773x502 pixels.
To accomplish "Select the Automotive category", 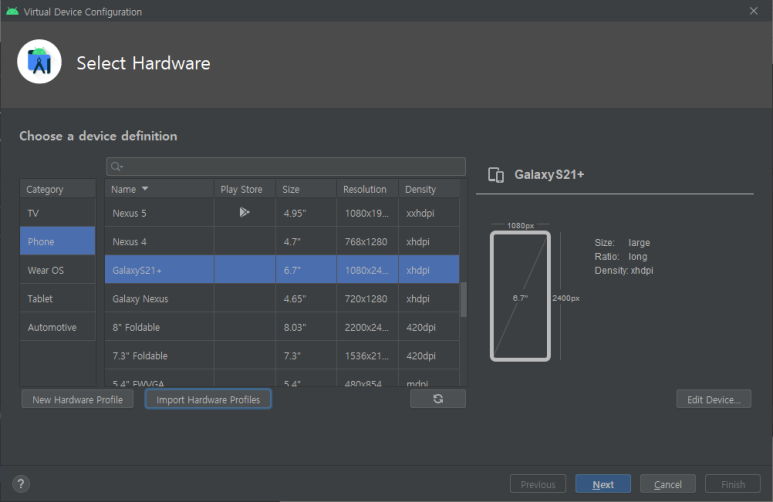I will pyautogui.click(x=58, y=327).
